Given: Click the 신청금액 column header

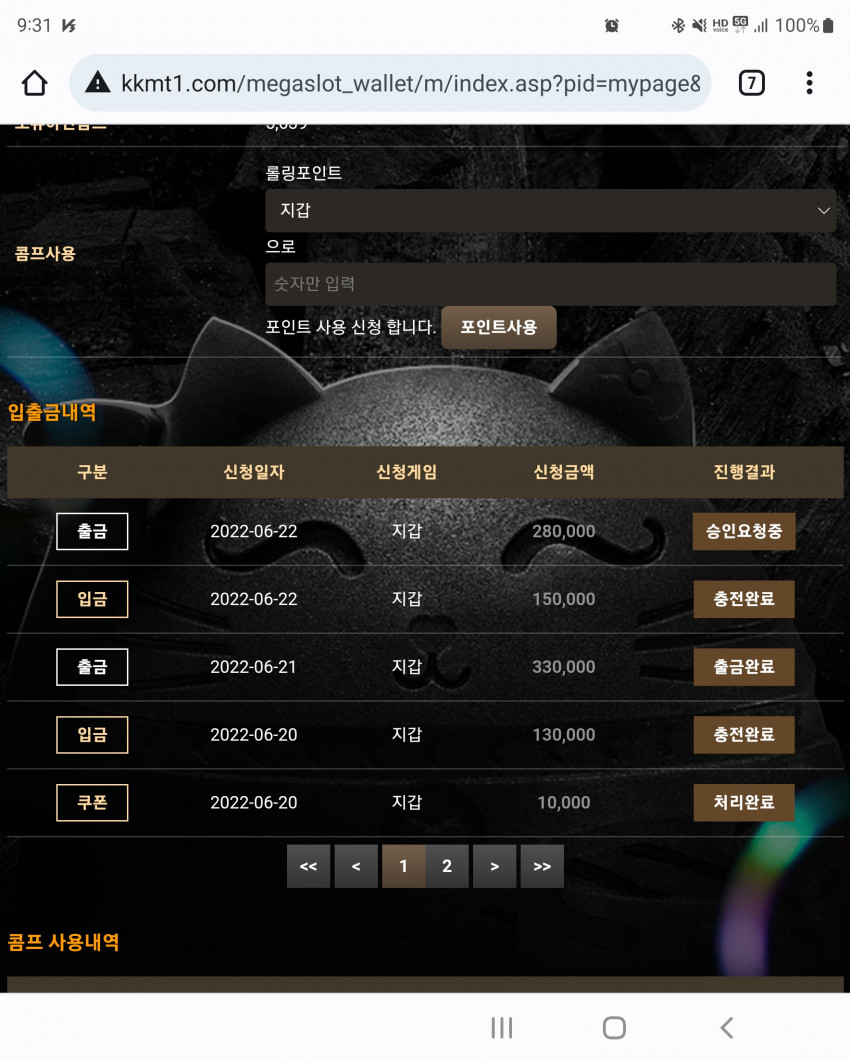Looking at the screenshot, I should pyautogui.click(x=564, y=472).
